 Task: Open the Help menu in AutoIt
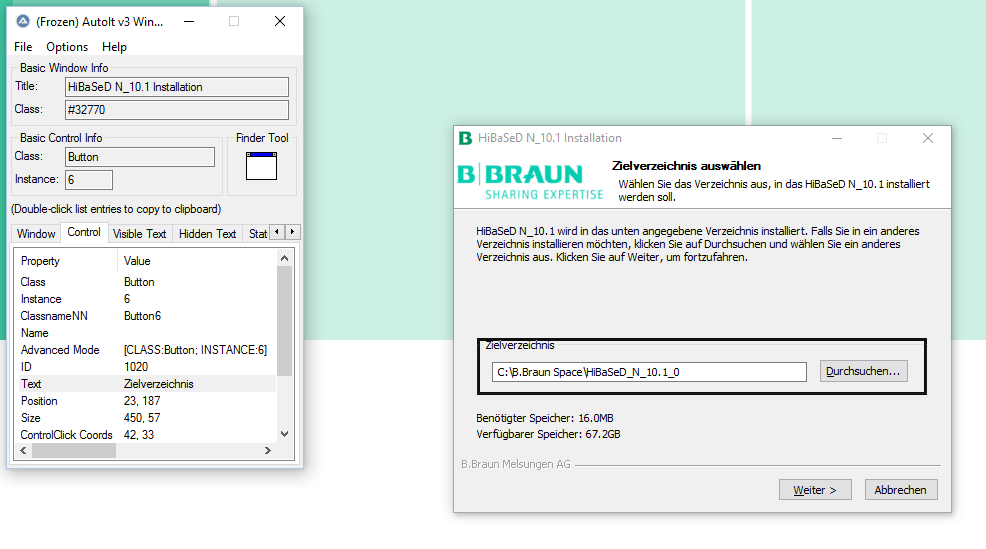coord(114,47)
